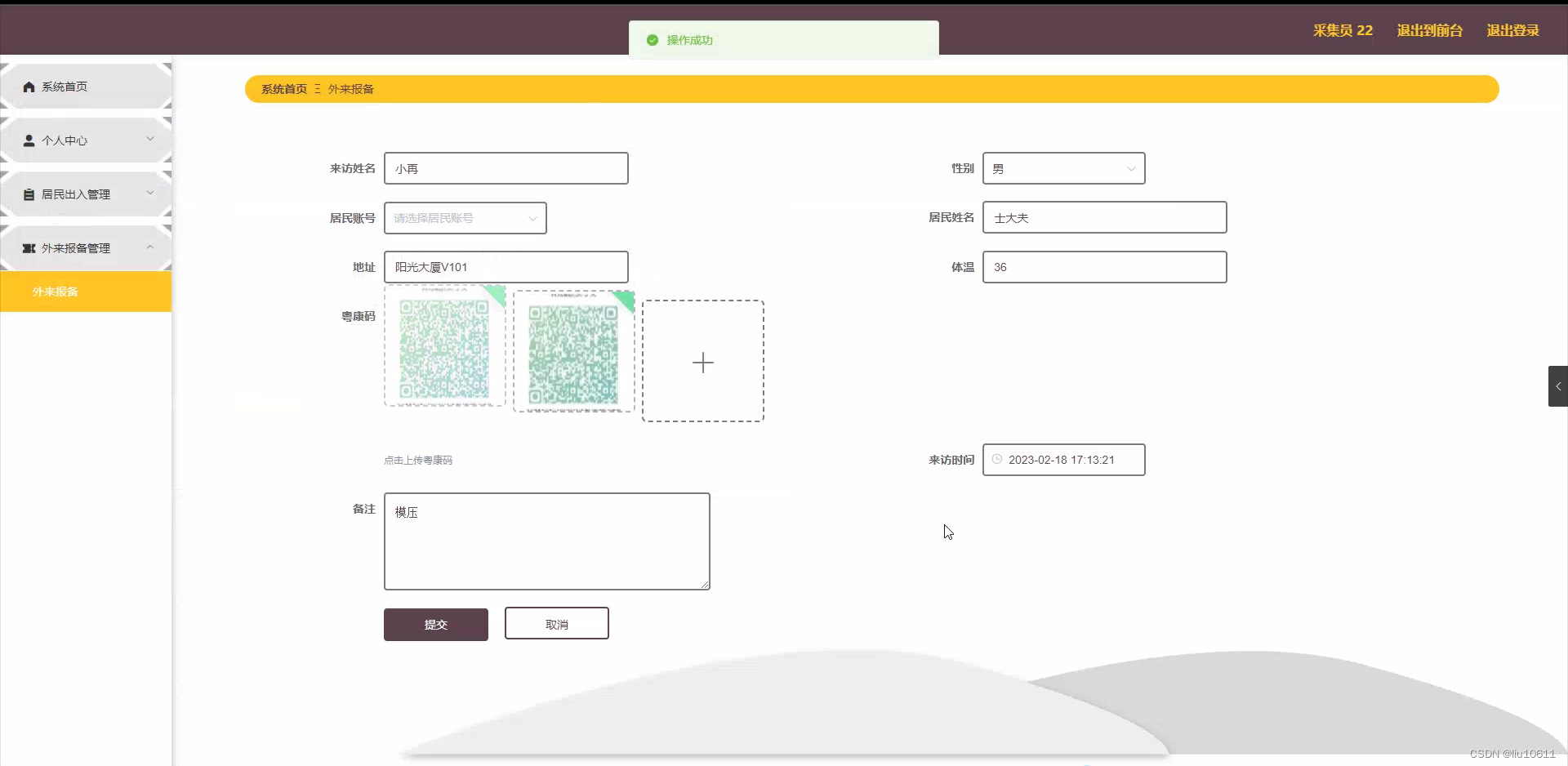Open the 个人中心 sidebar menu
The height and width of the screenshot is (766, 1568).
point(86,140)
